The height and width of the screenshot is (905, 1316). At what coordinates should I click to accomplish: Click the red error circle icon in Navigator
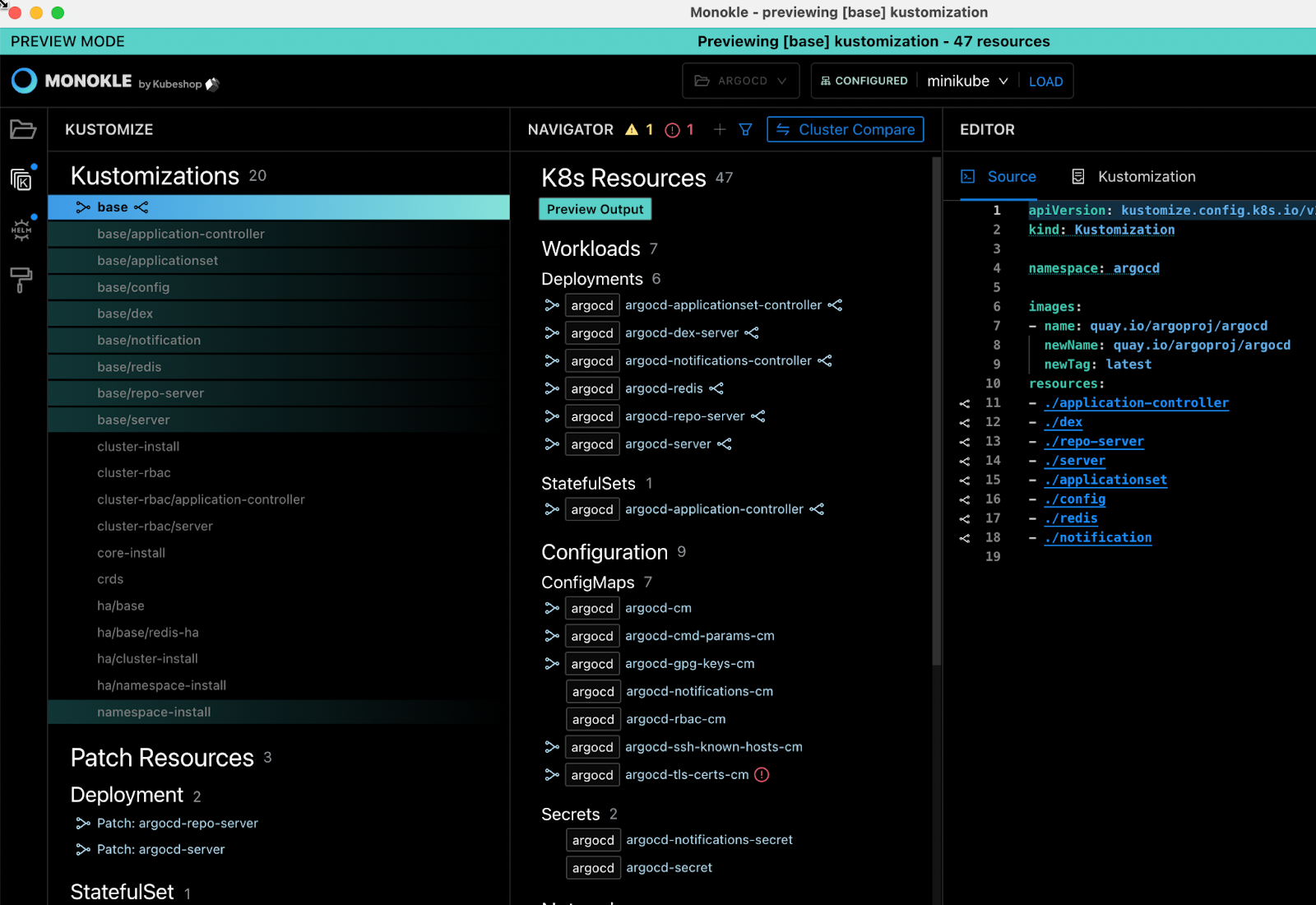pos(672,130)
